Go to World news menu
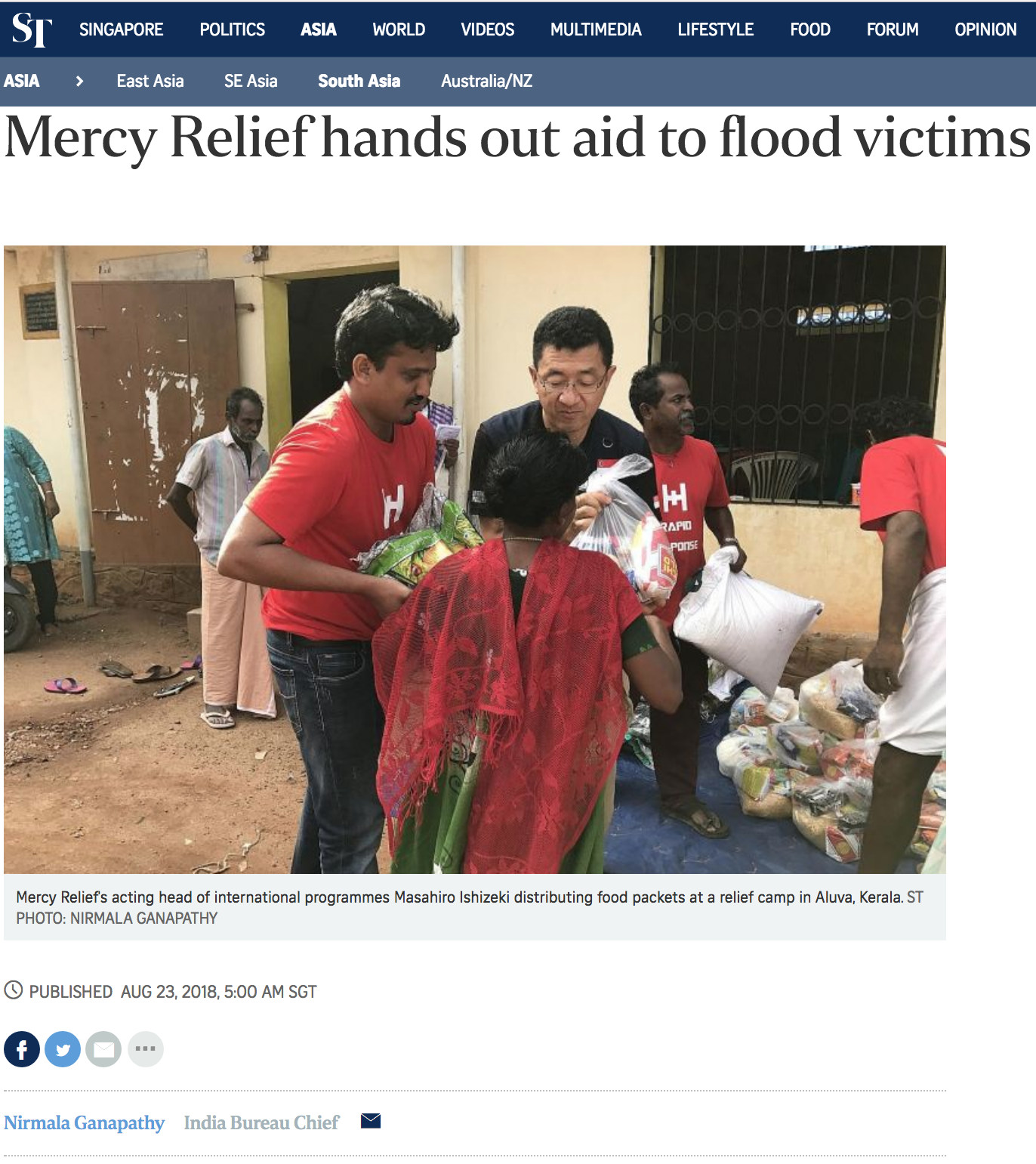Screen dimensions: 1036x1164 399,29
